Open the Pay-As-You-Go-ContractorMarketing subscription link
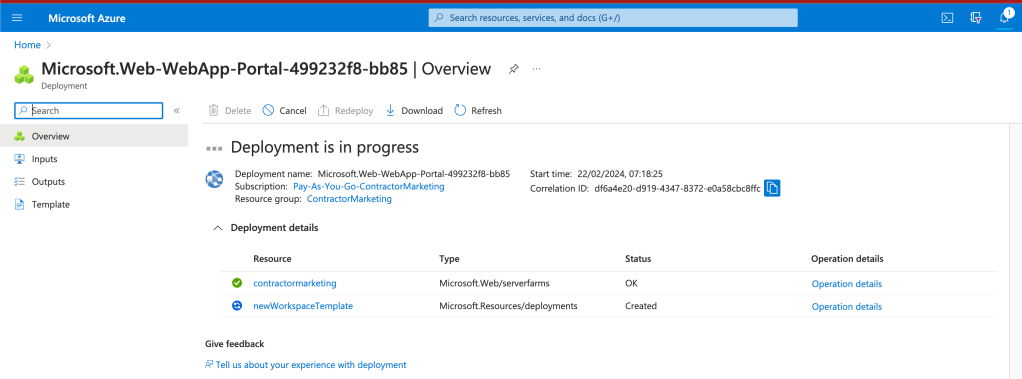This screenshot has width=1022, height=379. click(x=369, y=187)
